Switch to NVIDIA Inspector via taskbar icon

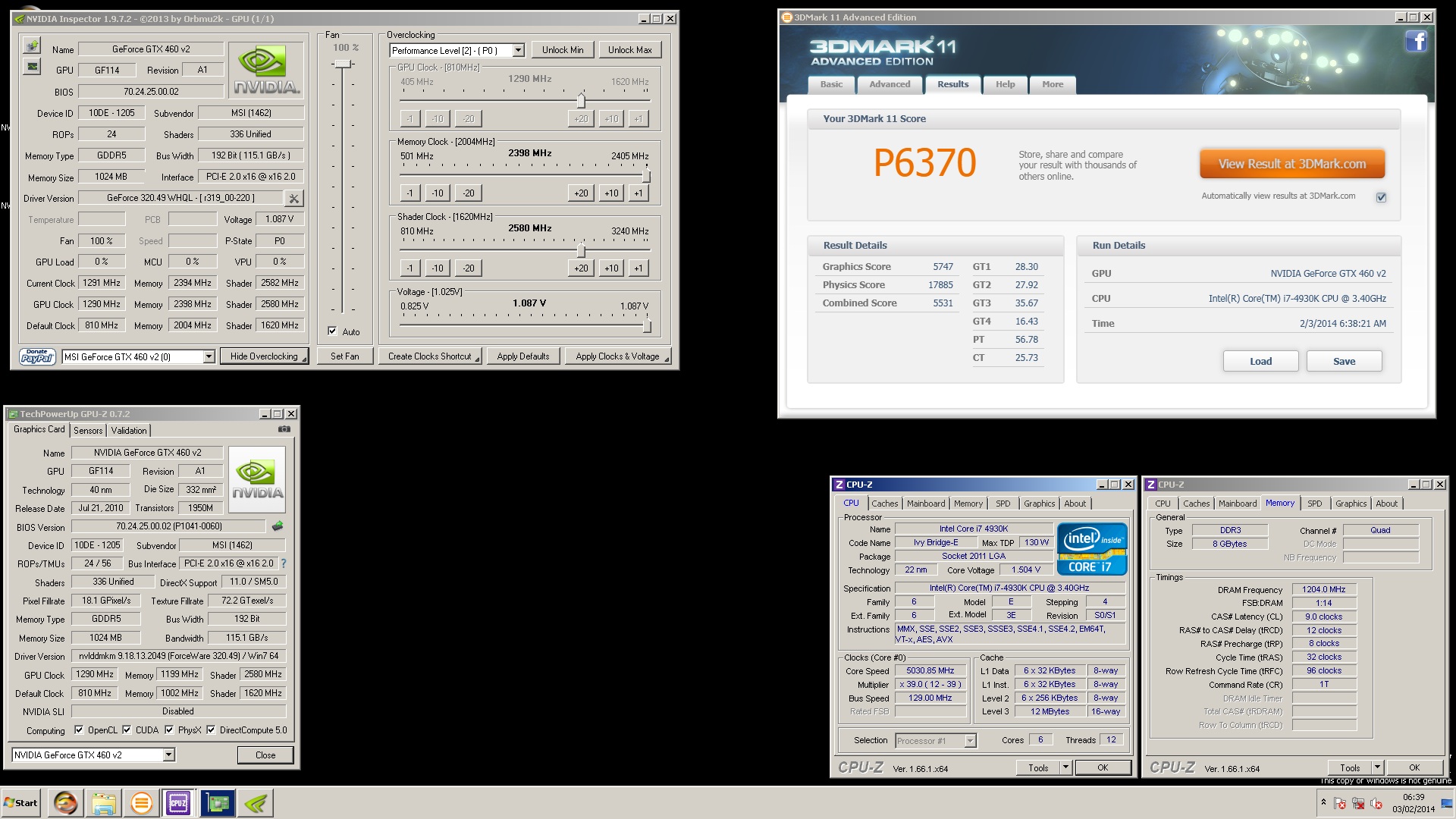[x=256, y=803]
